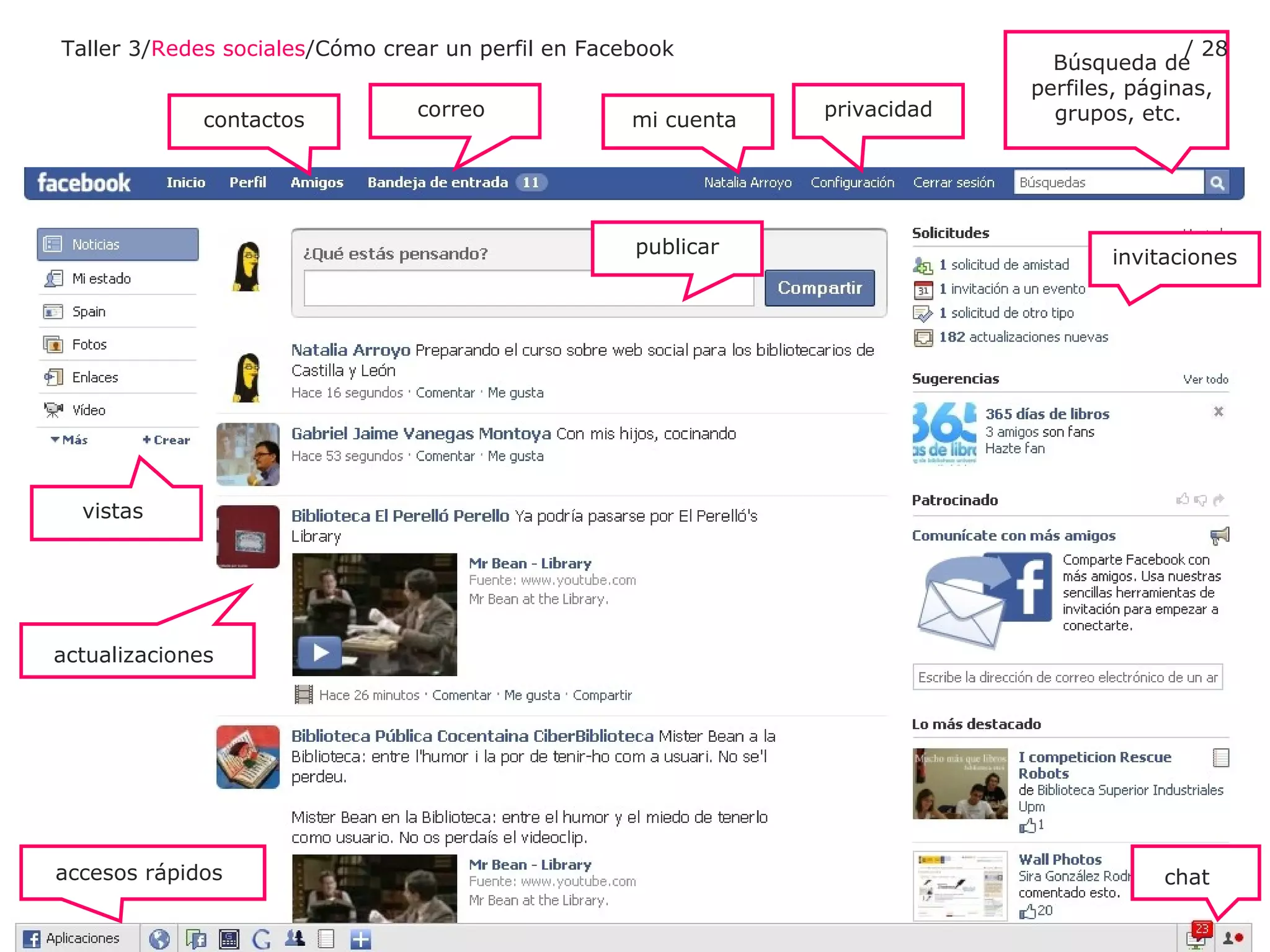
Task: Select the Noticias view in the sidebar
Action: tap(118, 244)
